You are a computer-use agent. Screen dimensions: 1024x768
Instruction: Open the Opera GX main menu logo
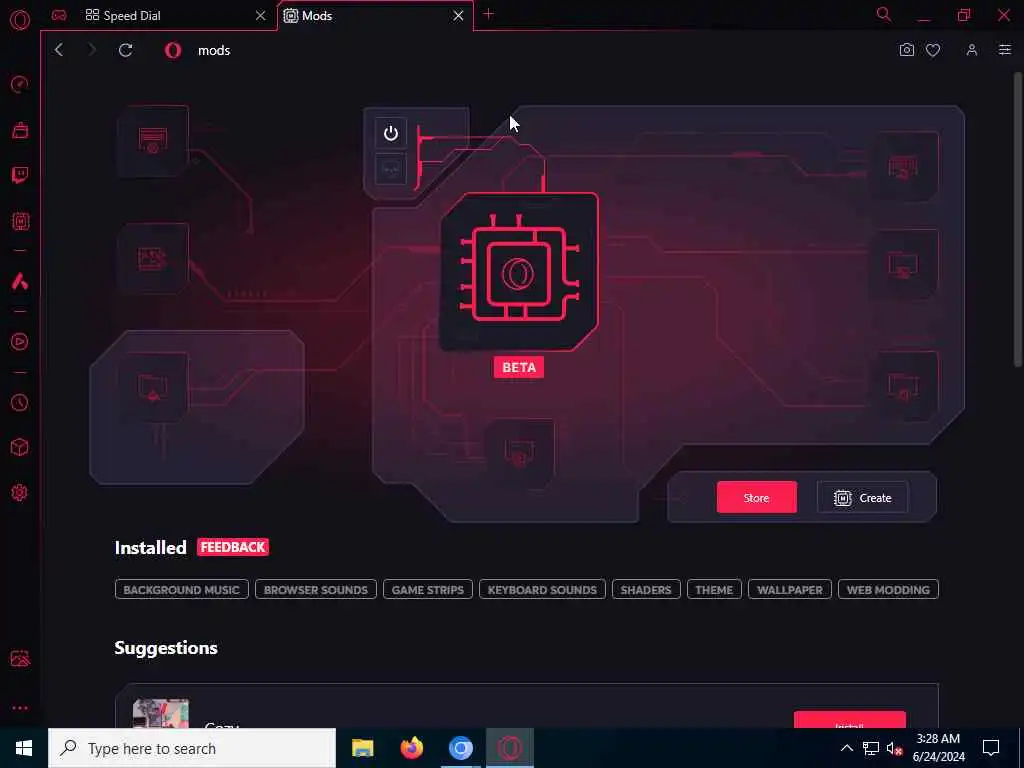tap(20, 20)
